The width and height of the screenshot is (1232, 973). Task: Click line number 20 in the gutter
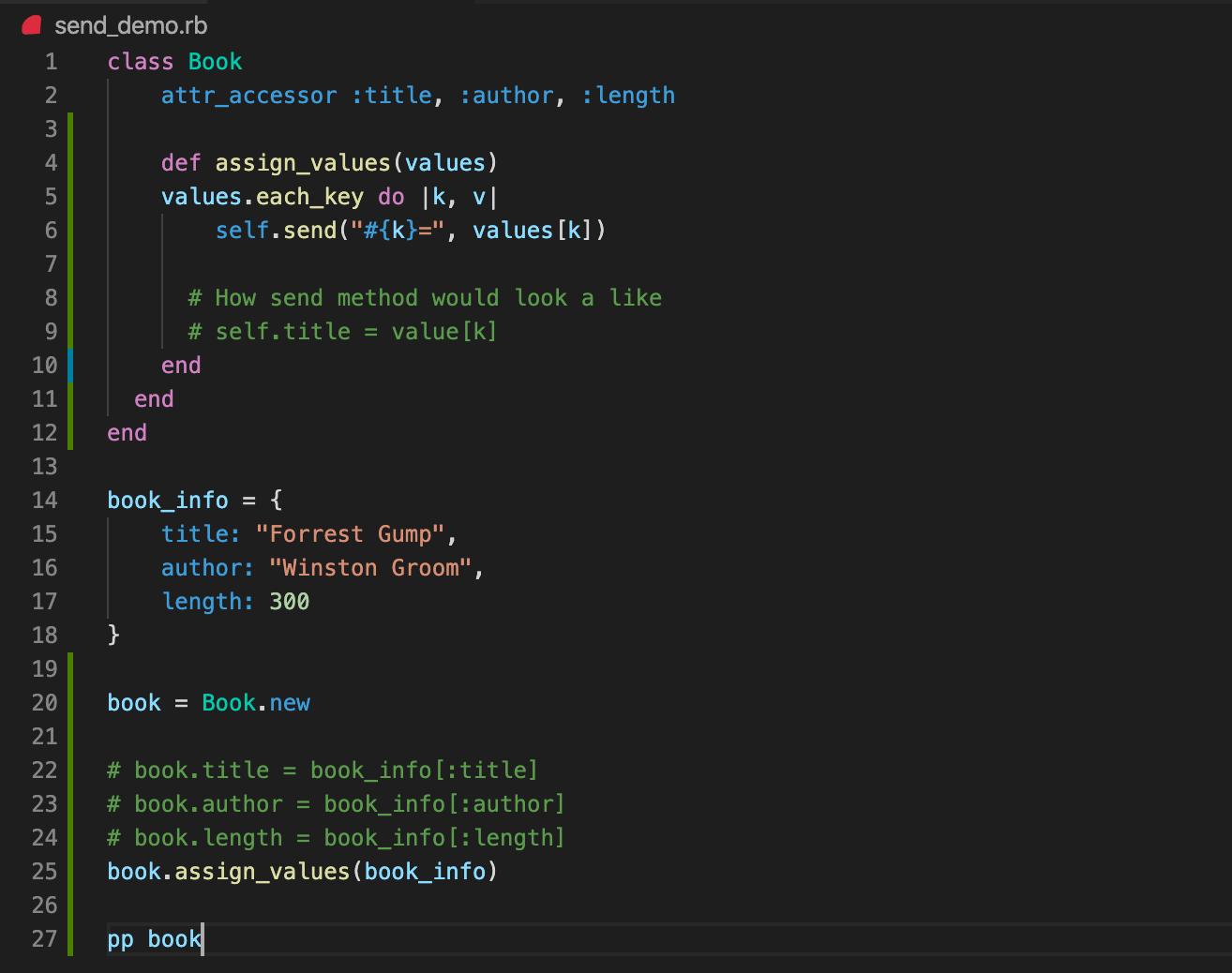coord(45,703)
